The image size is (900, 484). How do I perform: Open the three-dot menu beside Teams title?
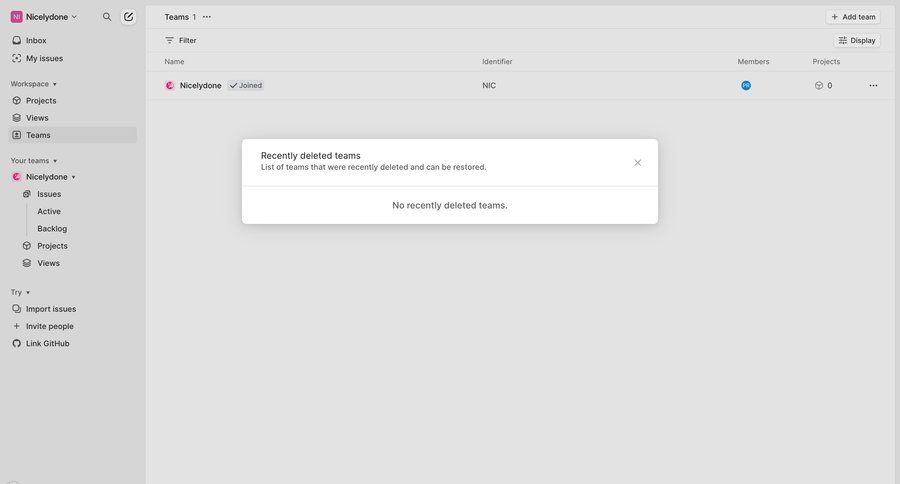pyautogui.click(x=207, y=17)
